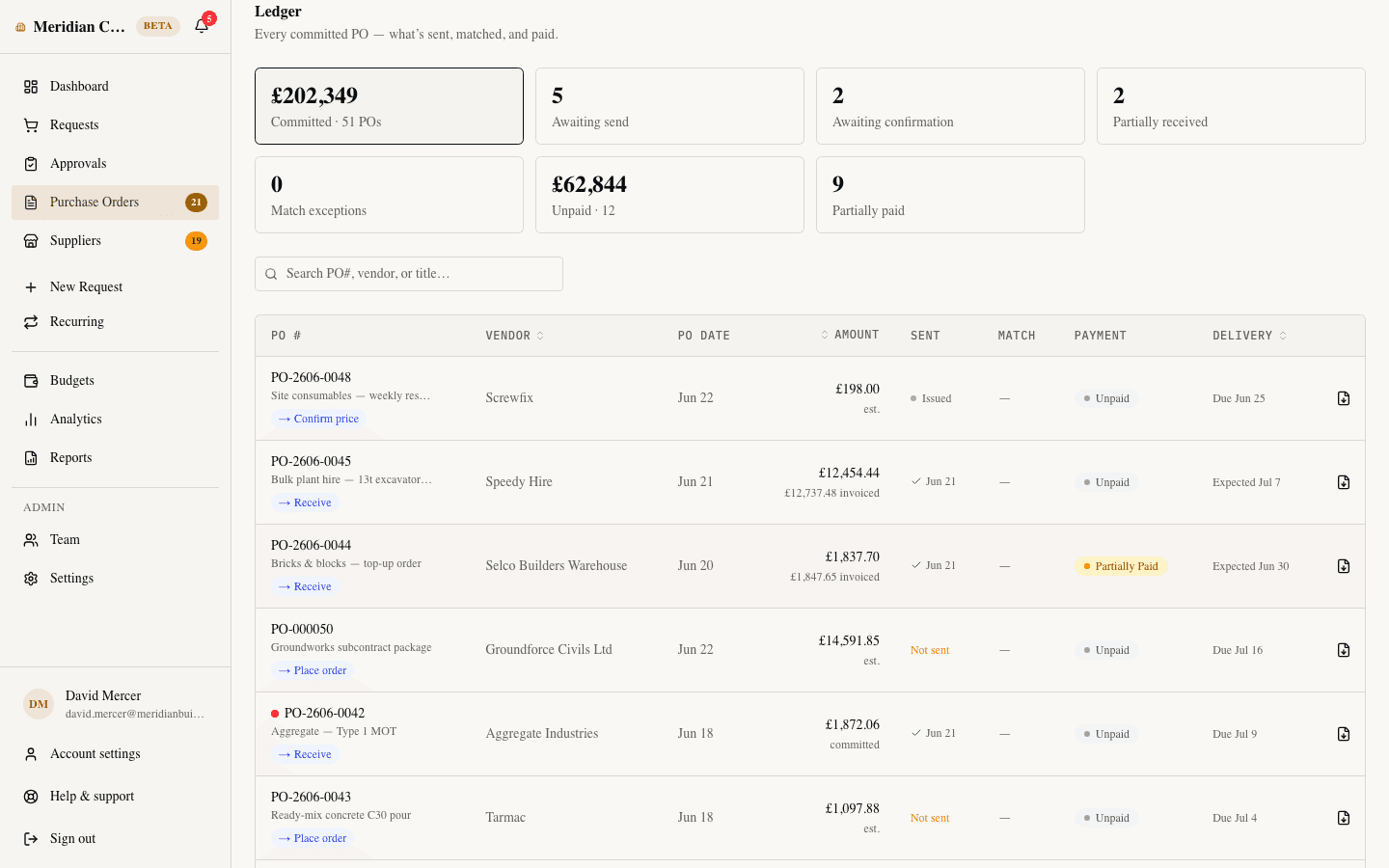The width and height of the screenshot is (1389, 868).
Task: Open PO-2606-0043 order number
Action: point(311,797)
